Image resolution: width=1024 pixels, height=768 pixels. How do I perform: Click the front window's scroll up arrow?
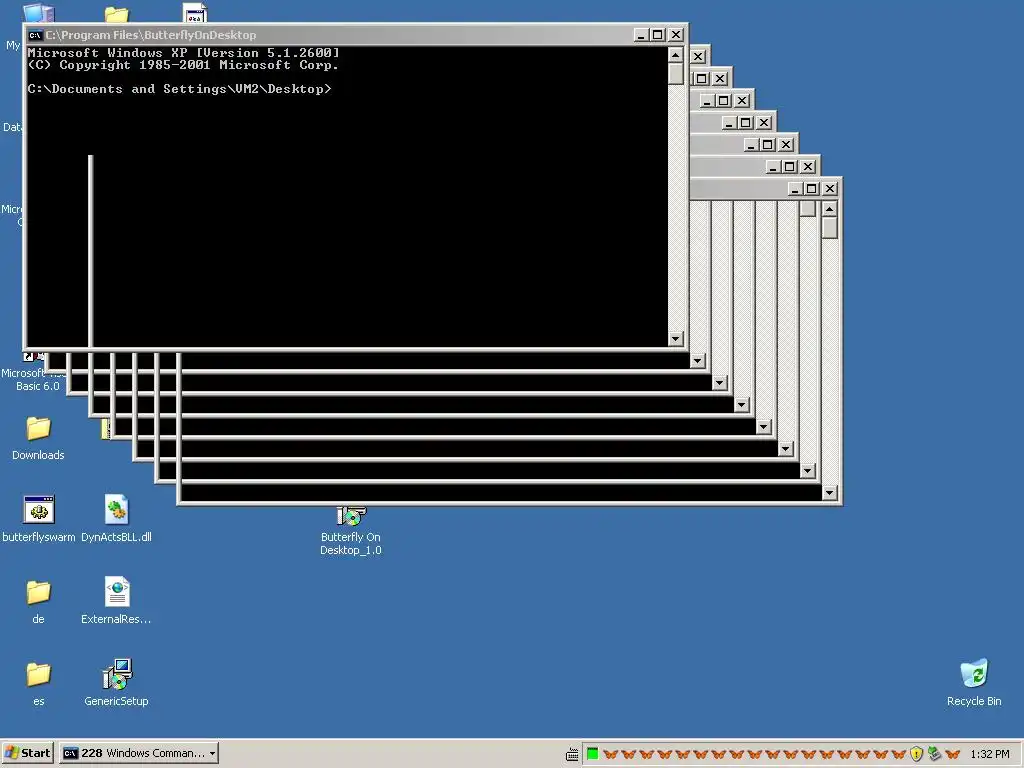click(675, 55)
